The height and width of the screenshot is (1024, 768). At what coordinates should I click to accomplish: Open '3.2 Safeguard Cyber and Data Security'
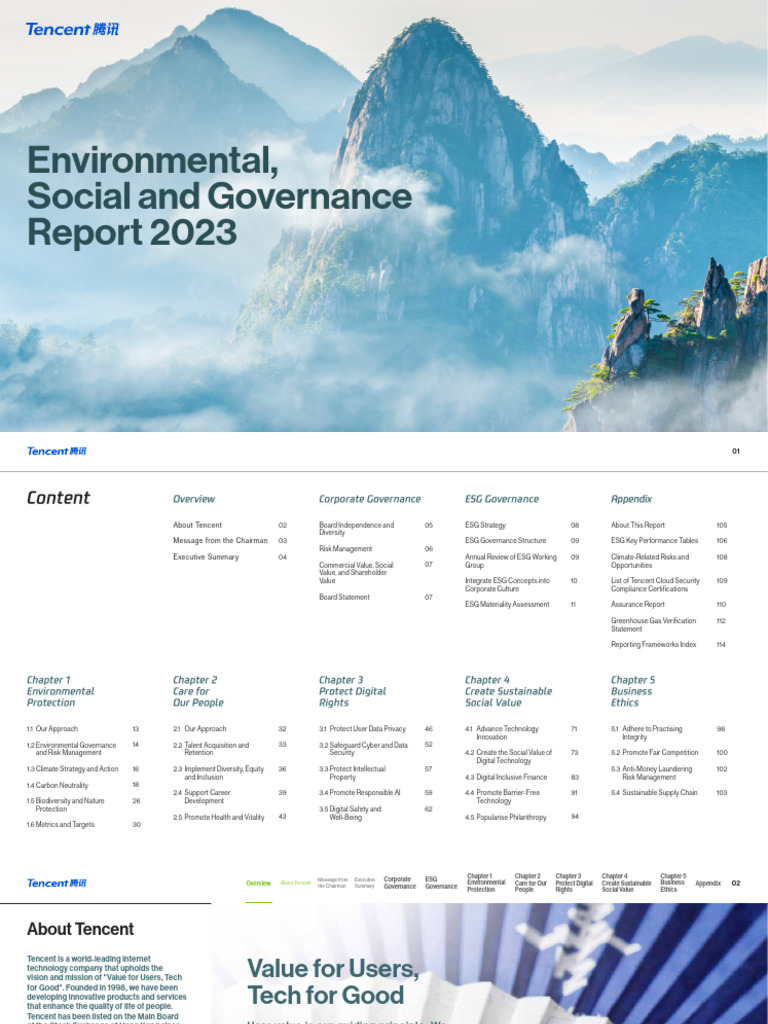coord(363,749)
